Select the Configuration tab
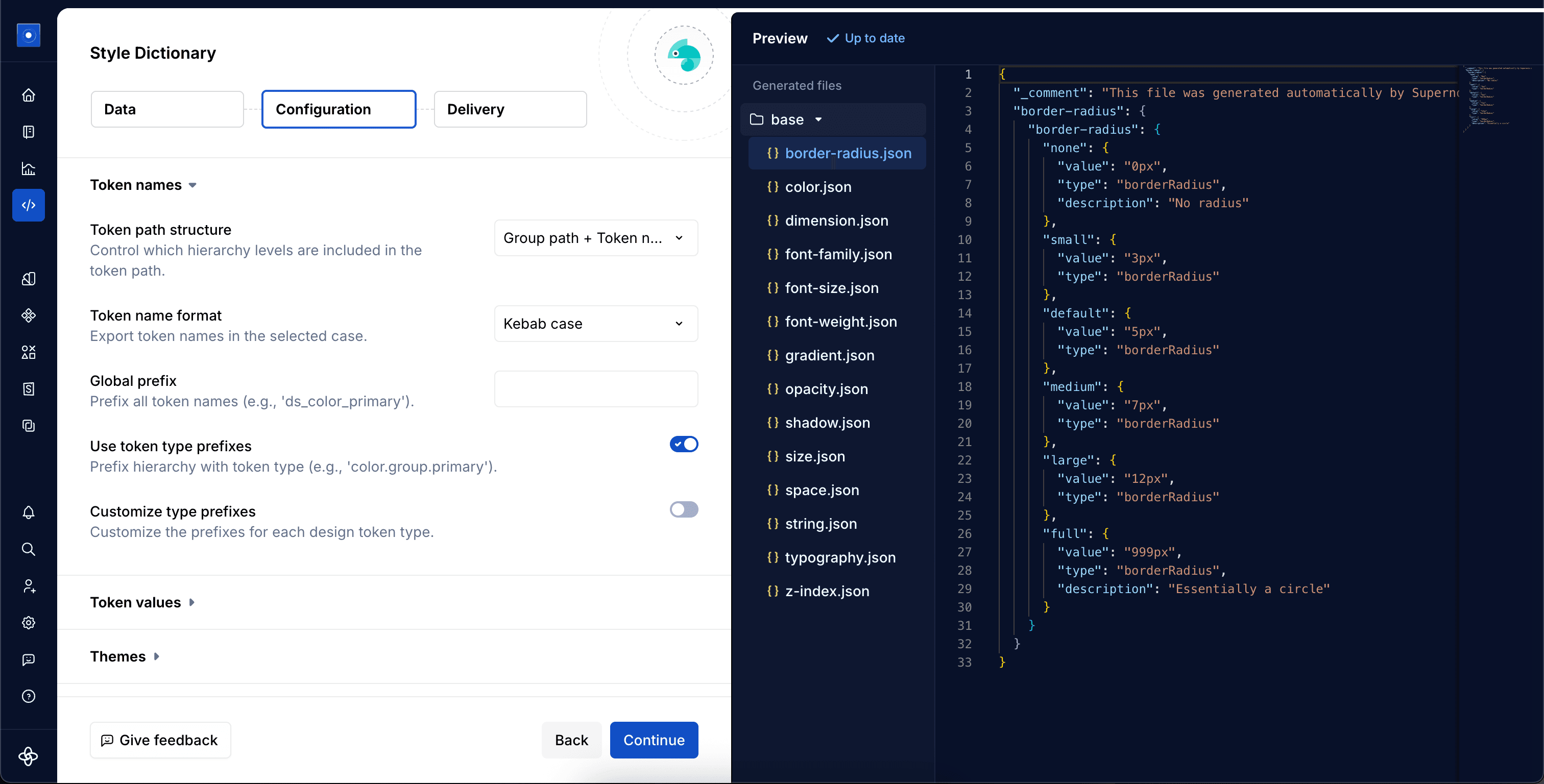Image resolution: width=1544 pixels, height=784 pixels. [339, 109]
